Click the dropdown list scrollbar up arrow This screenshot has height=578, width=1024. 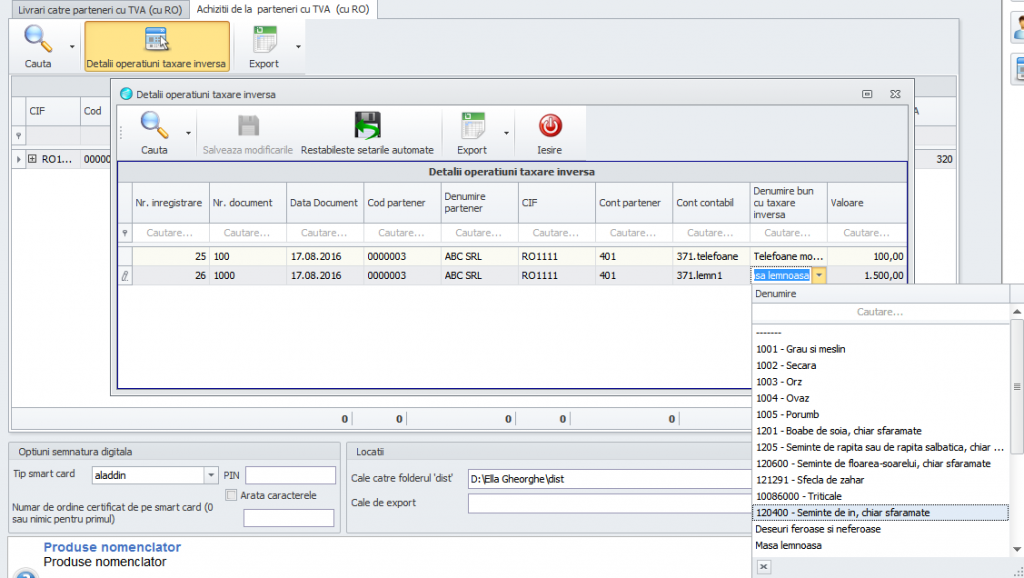[1017, 312]
